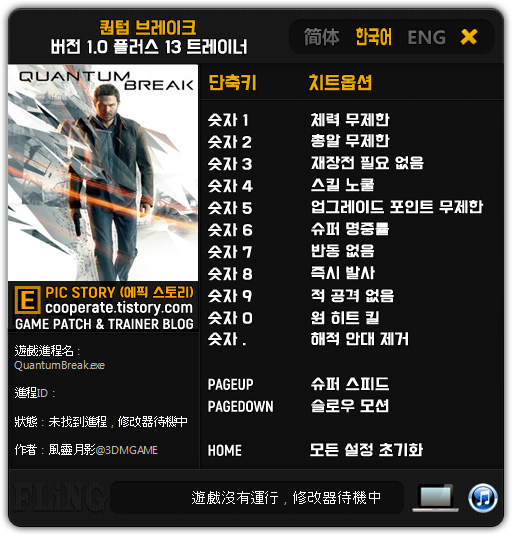This screenshot has width=512, height=535.
Task: Enable 원 히트 킬 cheat
Action: click(345, 318)
